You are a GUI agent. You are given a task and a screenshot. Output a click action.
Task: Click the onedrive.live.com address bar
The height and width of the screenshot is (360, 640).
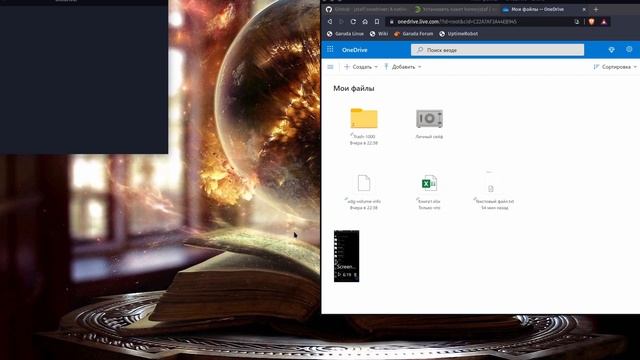click(x=482, y=22)
